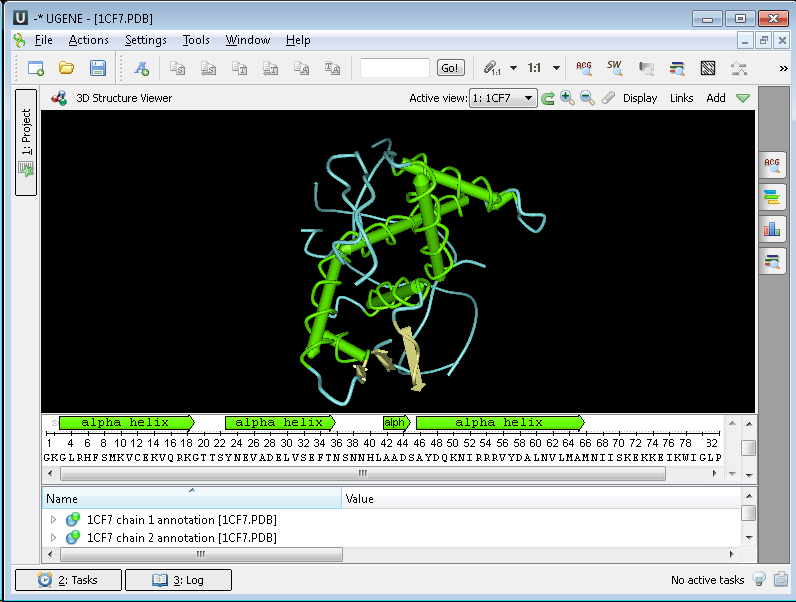Open the File menu
This screenshot has height=602, width=796.
tap(43, 40)
